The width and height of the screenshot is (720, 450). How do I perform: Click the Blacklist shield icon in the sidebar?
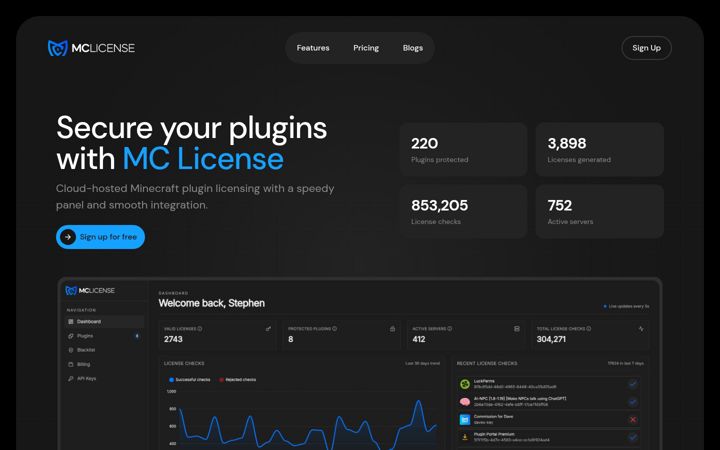pos(71,350)
